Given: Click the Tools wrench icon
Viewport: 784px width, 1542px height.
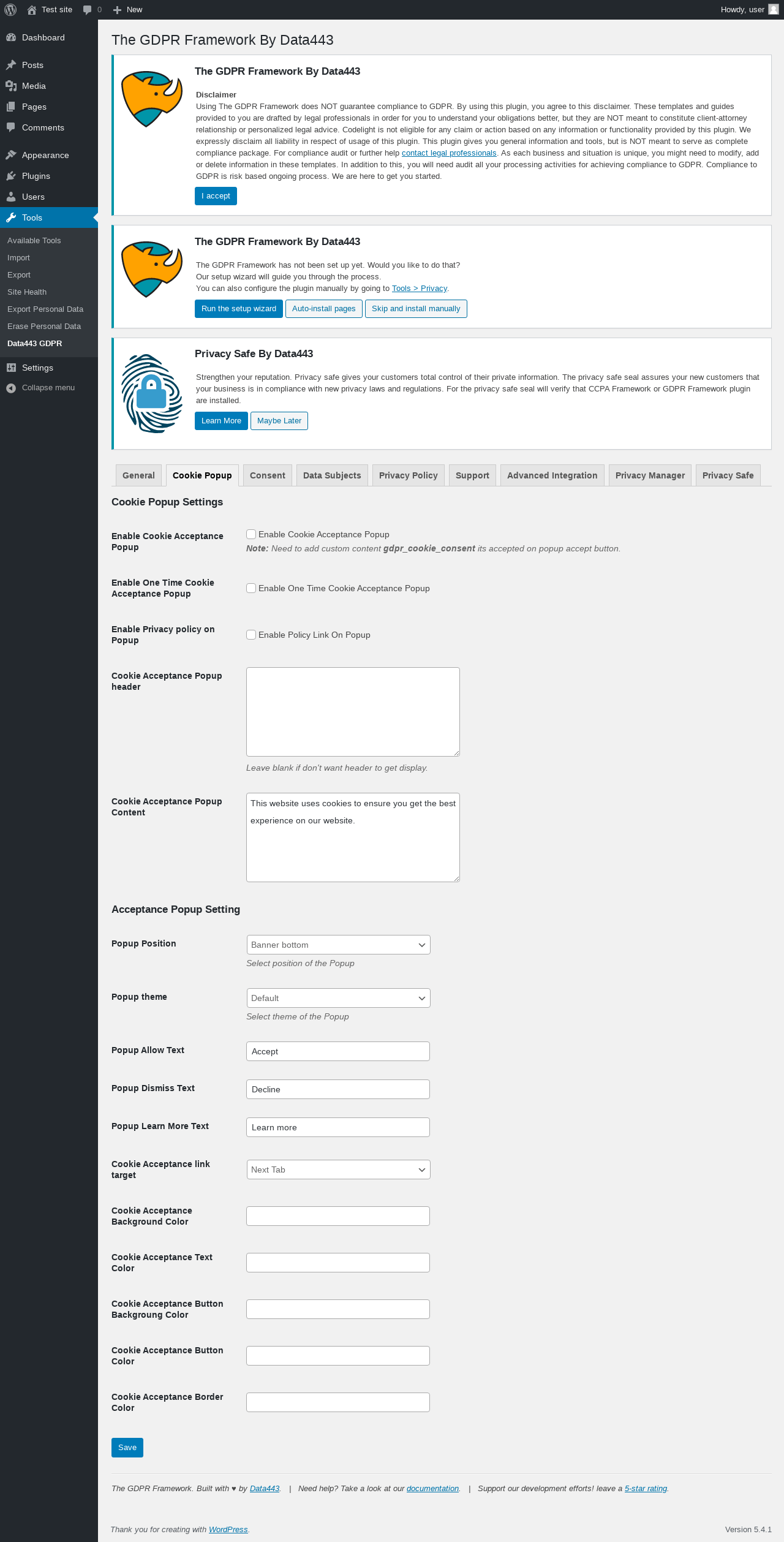Looking at the screenshot, I should (11, 217).
